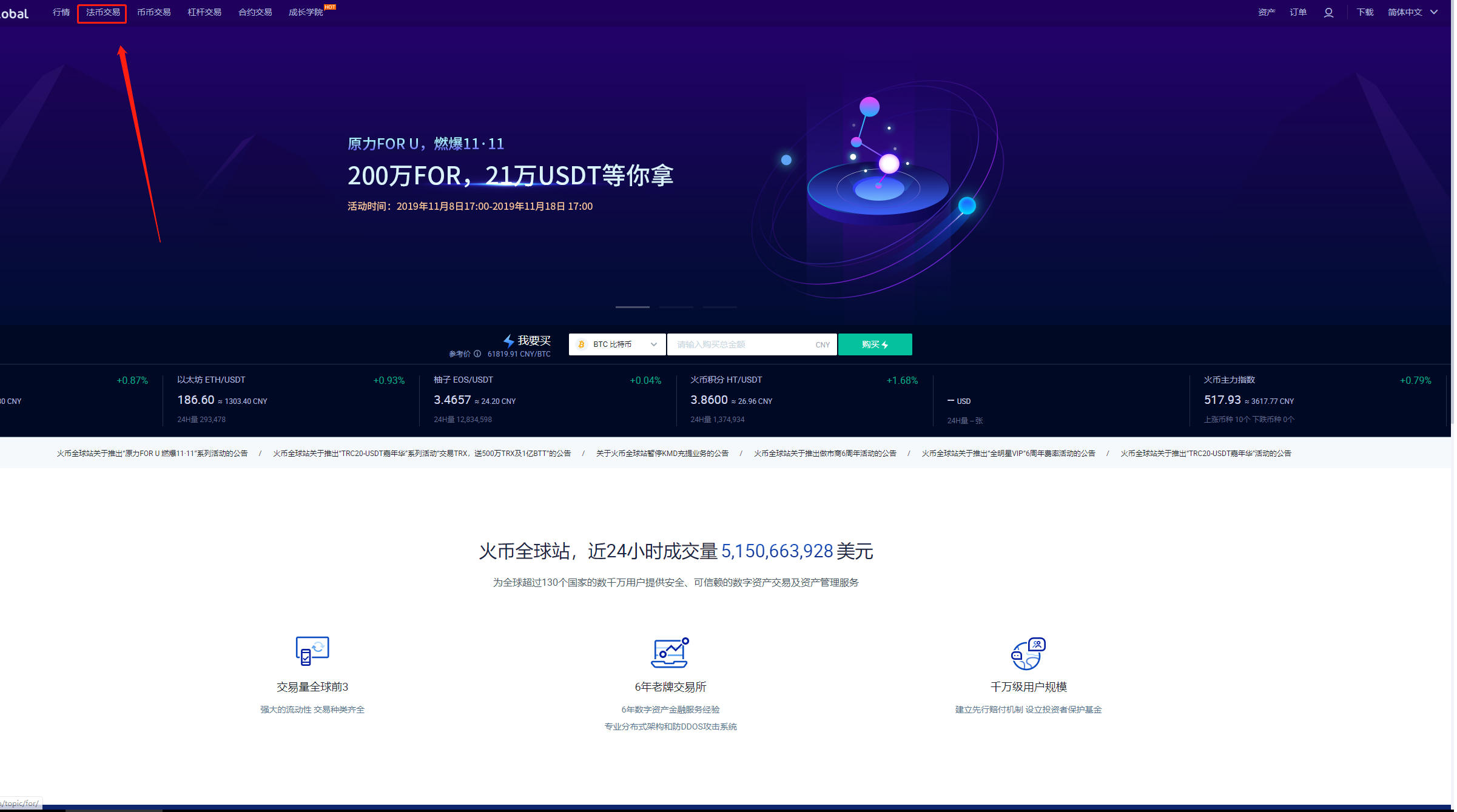Go to 订单 orders page

click(x=1298, y=12)
